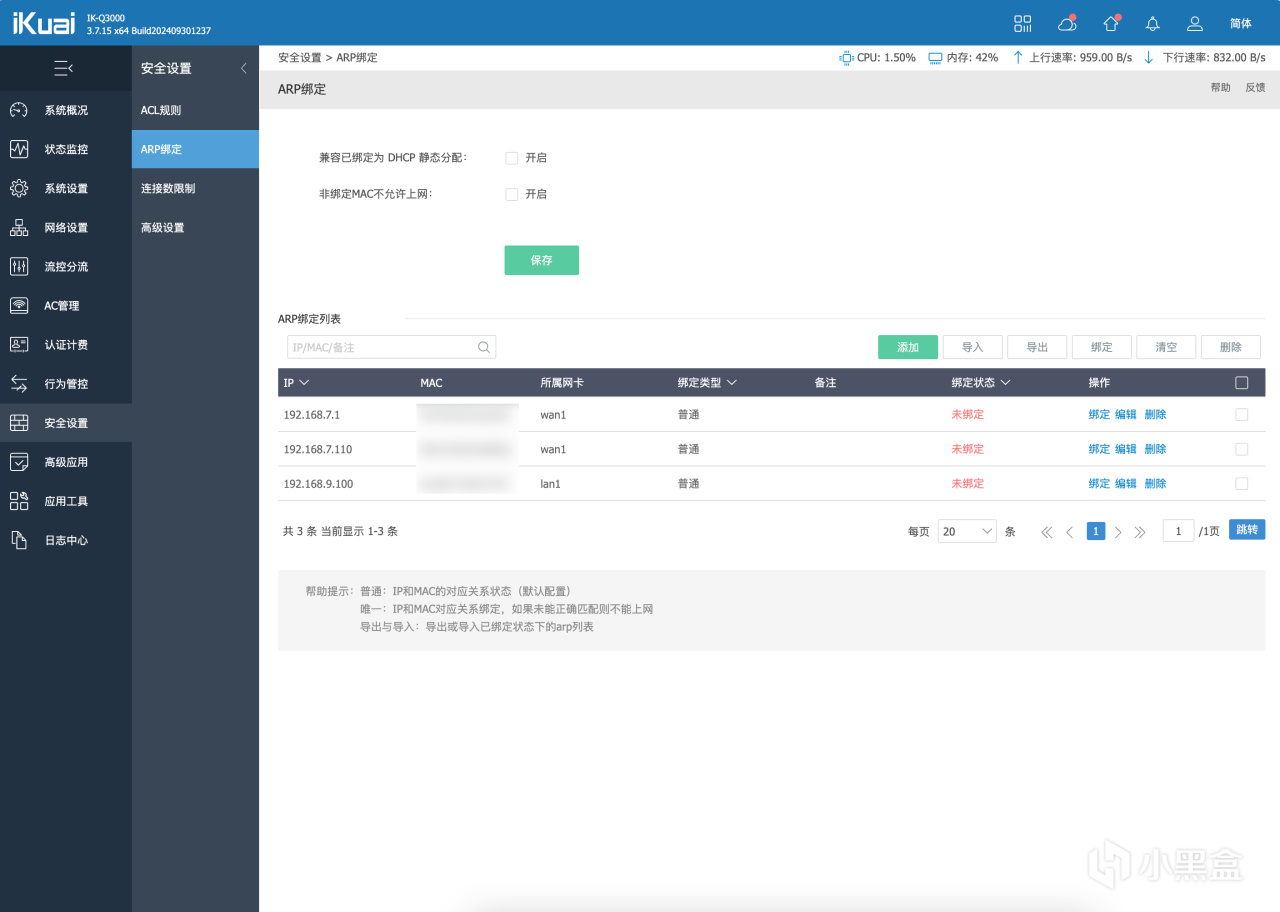This screenshot has height=912, width=1280.
Task: Open the per-page 20 dropdown
Action: (967, 532)
